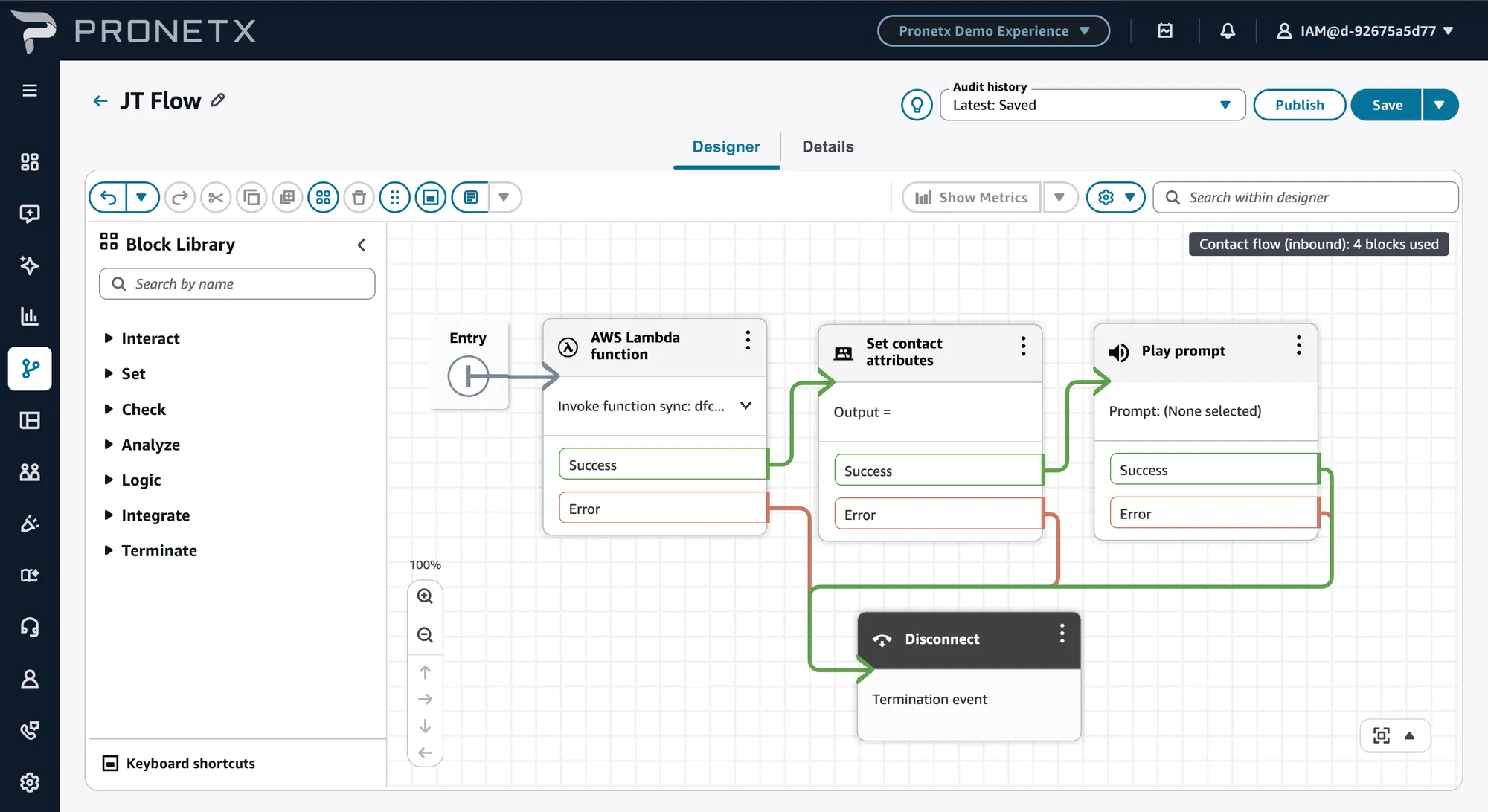1488x812 pixels.
Task: Open the phone channels sidebar icon
Action: 30,731
